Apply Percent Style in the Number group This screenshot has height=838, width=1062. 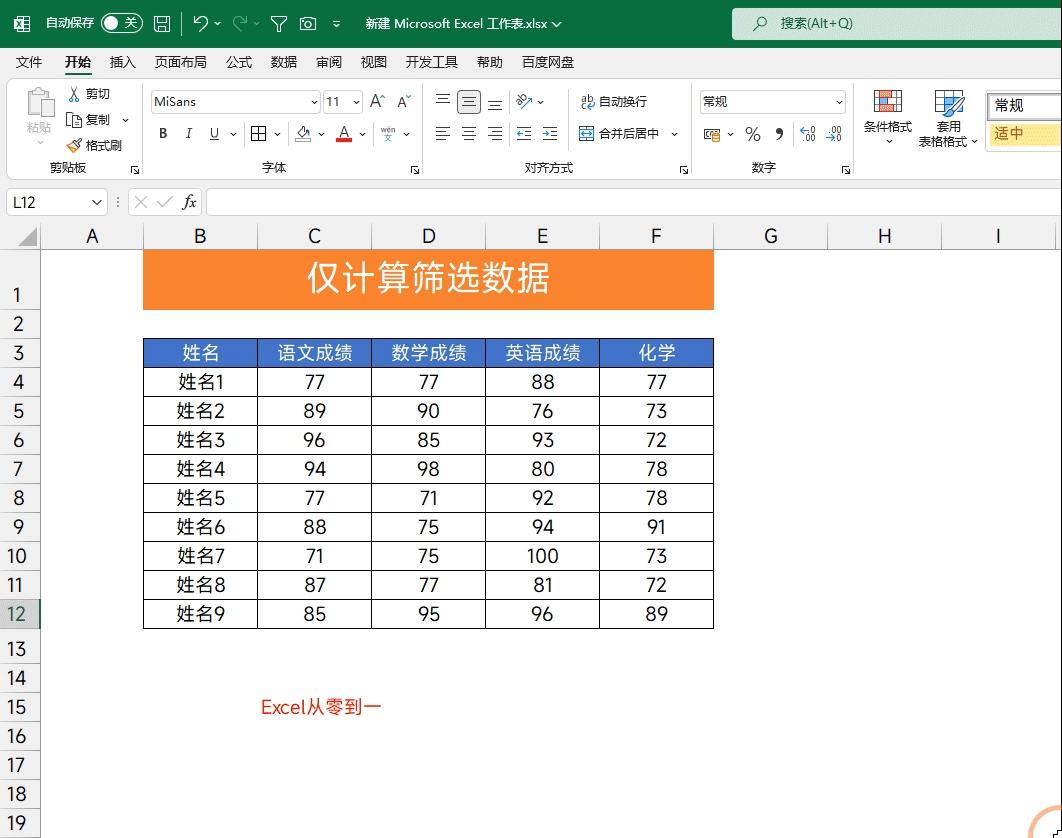[x=752, y=133]
